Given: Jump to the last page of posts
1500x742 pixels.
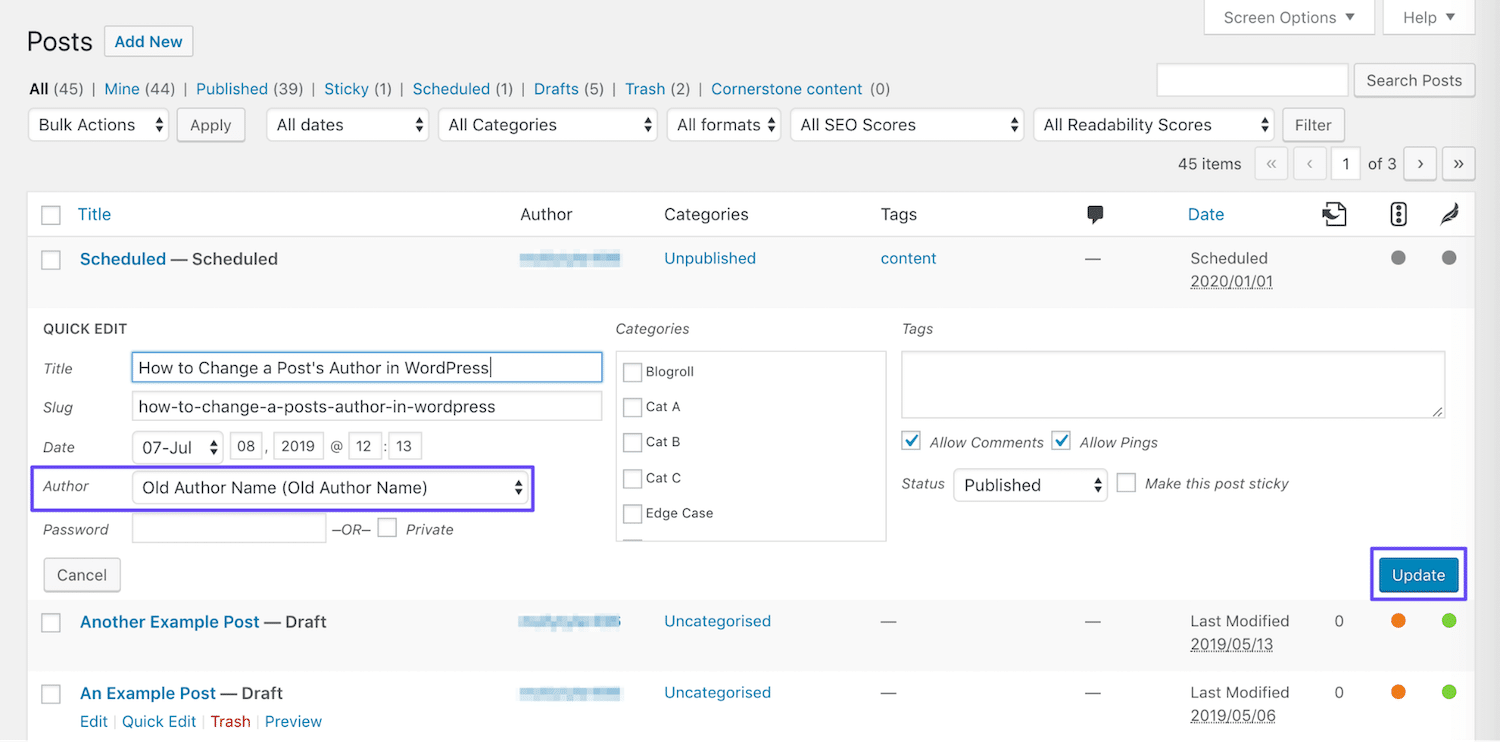Looking at the screenshot, I should pyautogui.click(x=1458, y=163).
